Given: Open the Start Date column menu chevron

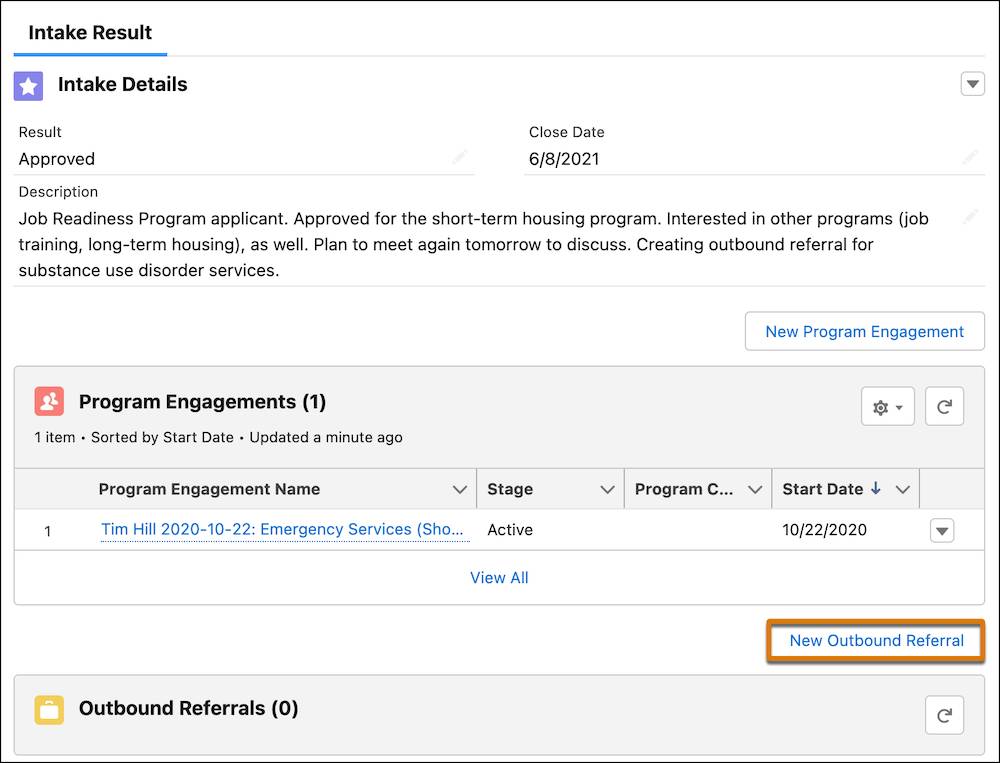Looking at the screenshot, I should [903, 490].
